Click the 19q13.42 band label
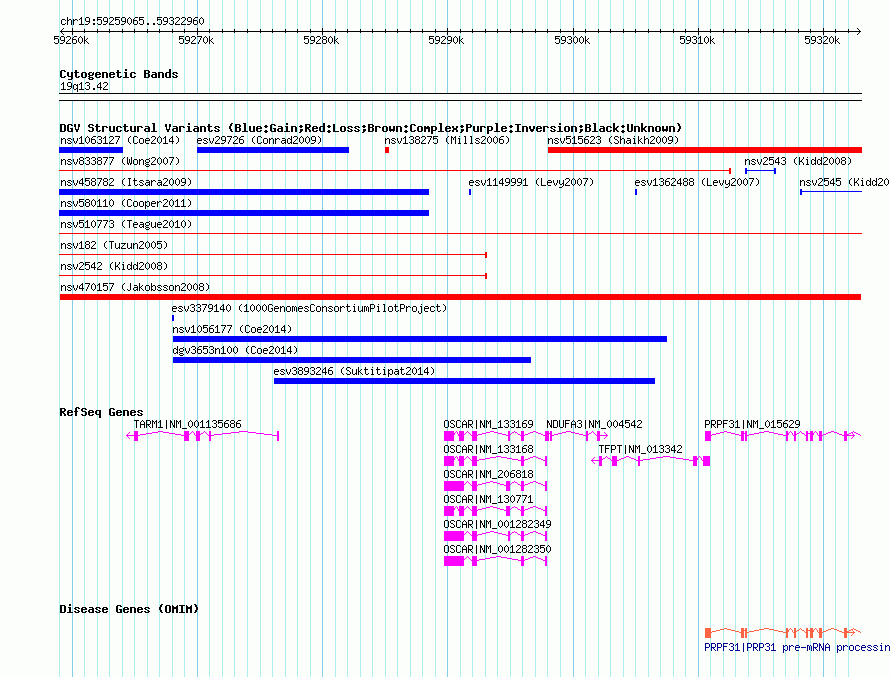The width and height of the screenshot is (890, 677). (x=84, y=86)
